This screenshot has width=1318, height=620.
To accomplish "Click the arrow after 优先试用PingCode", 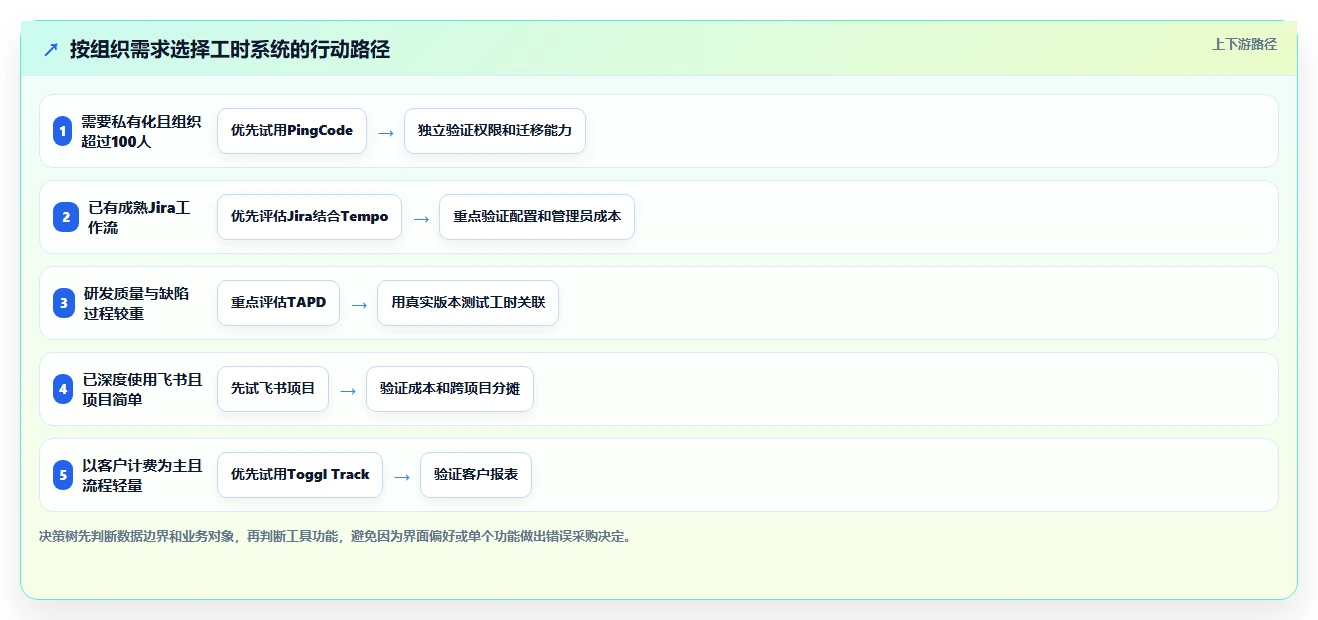I will click(386, 132).
